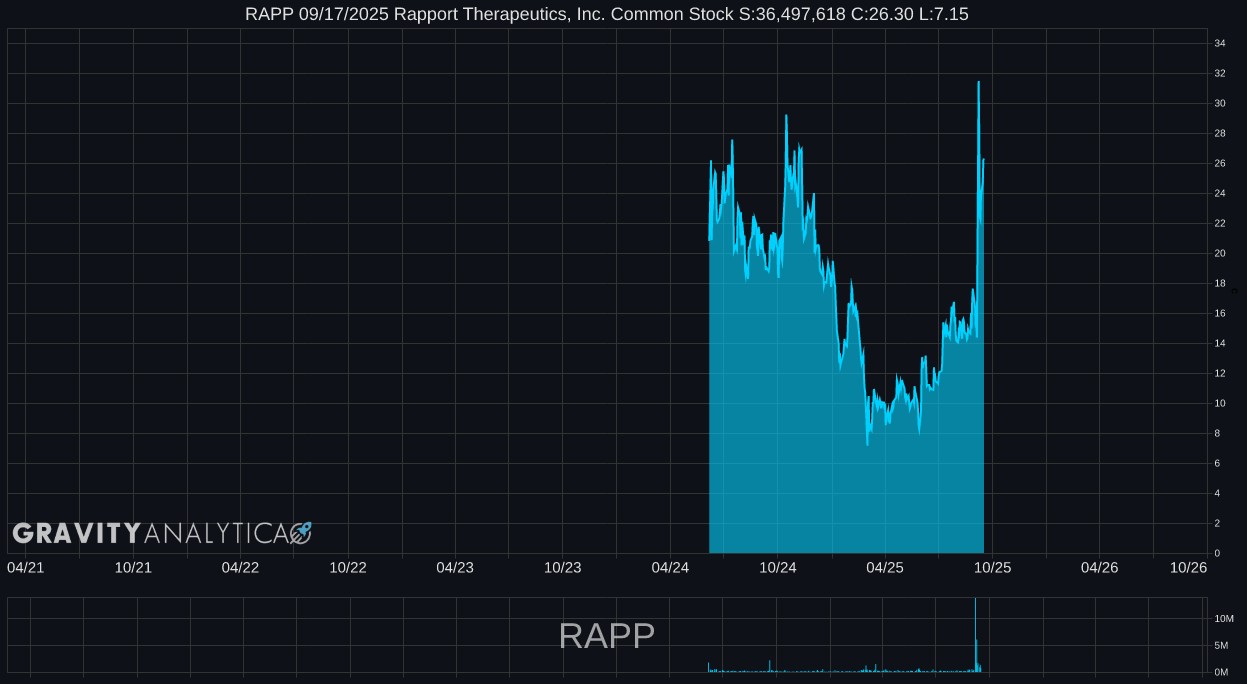The image size is (1247, 684).
Task: Select the 10/24 date axis label
Action: [x=778, y=567]
